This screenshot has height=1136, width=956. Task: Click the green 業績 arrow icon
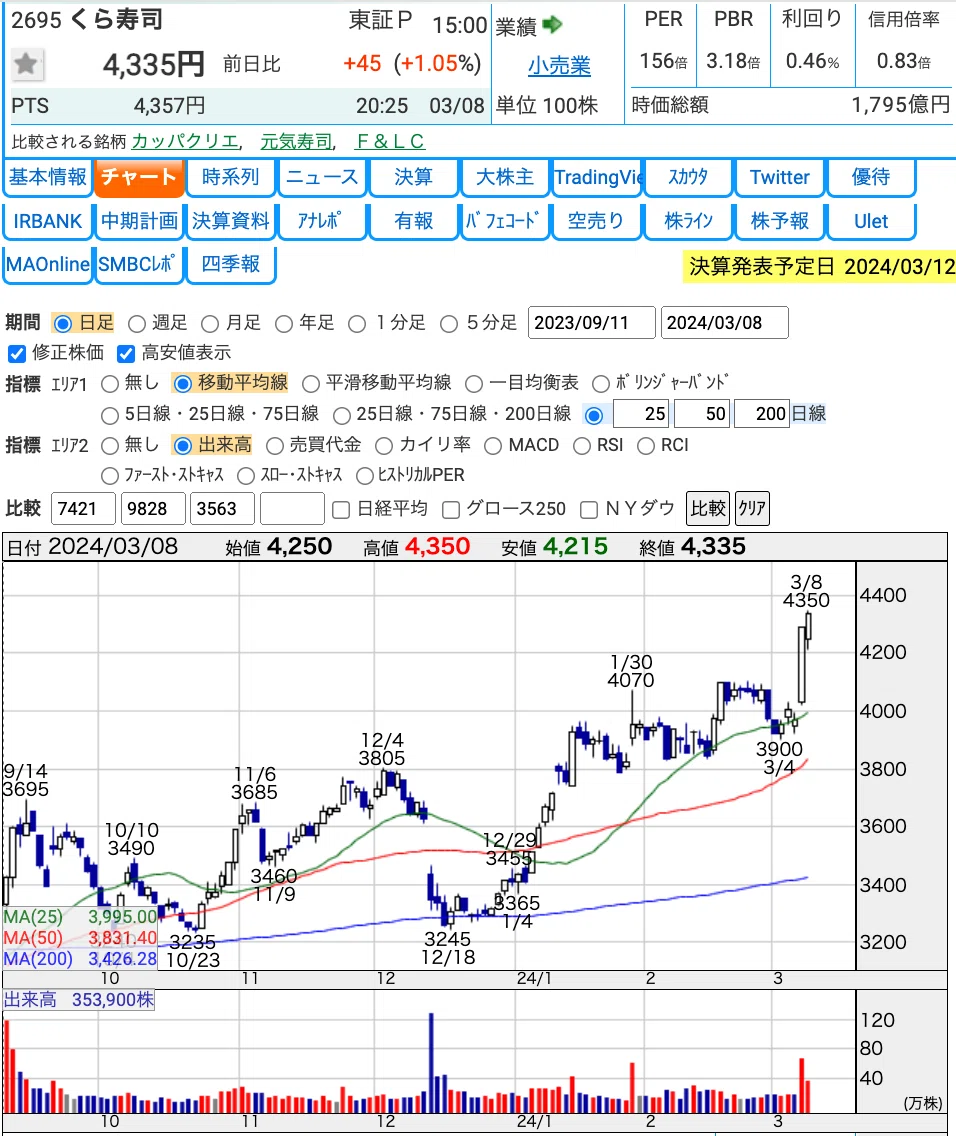coord(552,25)
